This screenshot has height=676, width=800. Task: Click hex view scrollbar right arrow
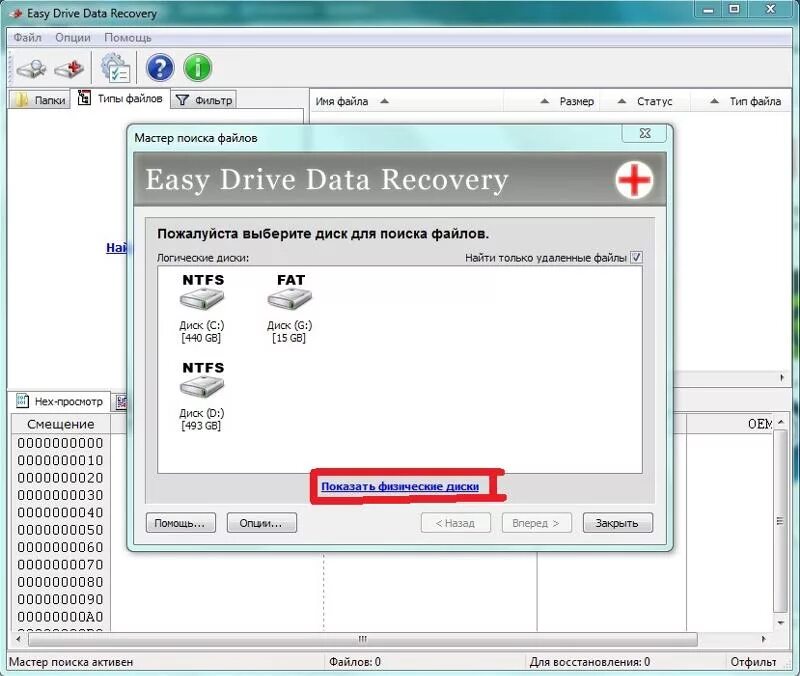pos(763,639)
